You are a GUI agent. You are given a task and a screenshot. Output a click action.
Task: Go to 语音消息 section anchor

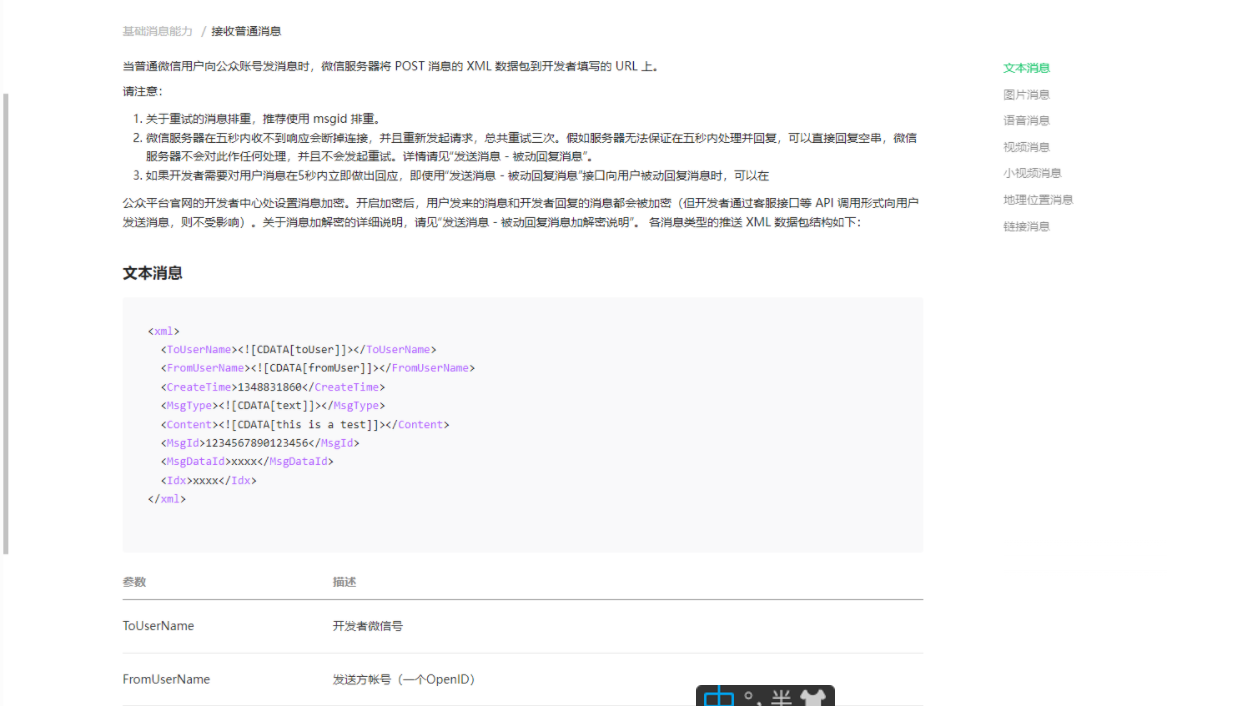[x=1026, y=120]
